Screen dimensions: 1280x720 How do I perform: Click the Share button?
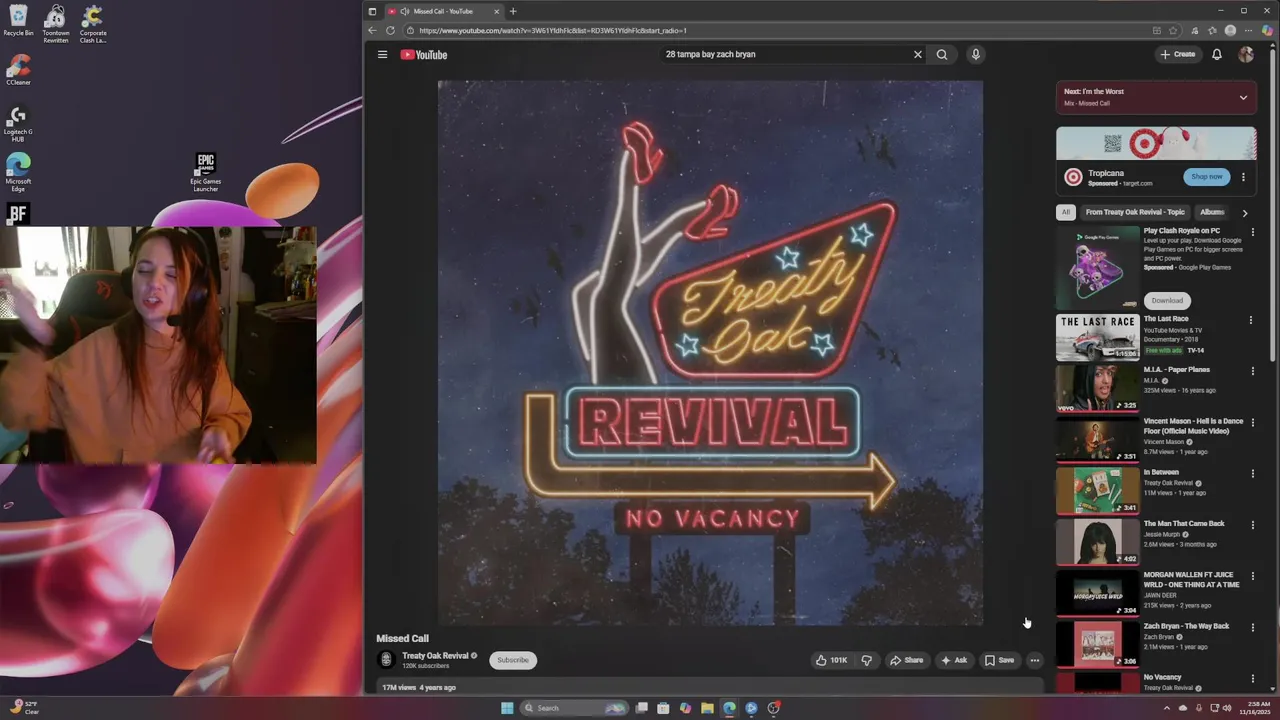907,660
